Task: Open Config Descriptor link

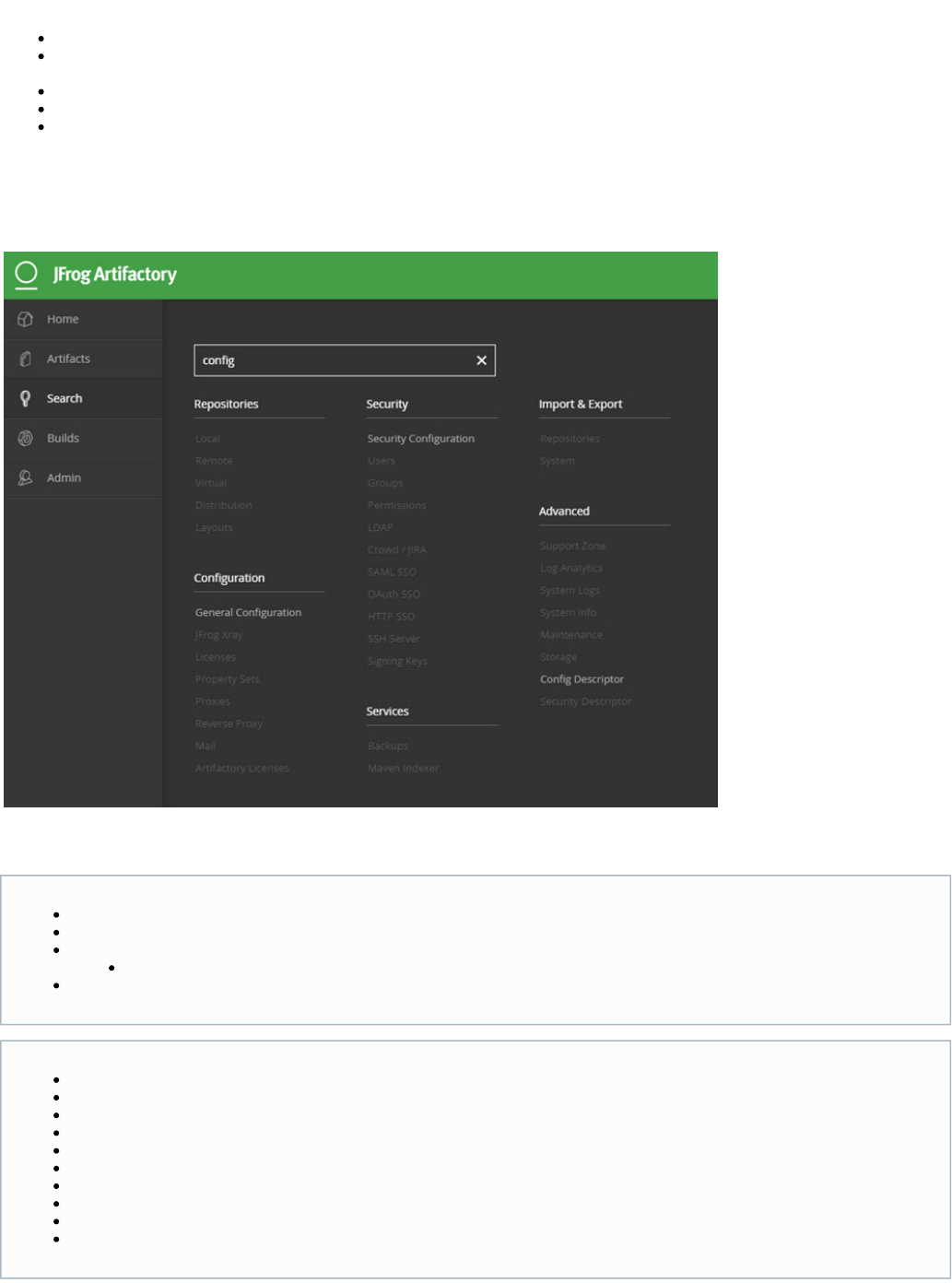Action: click(582, 679)
